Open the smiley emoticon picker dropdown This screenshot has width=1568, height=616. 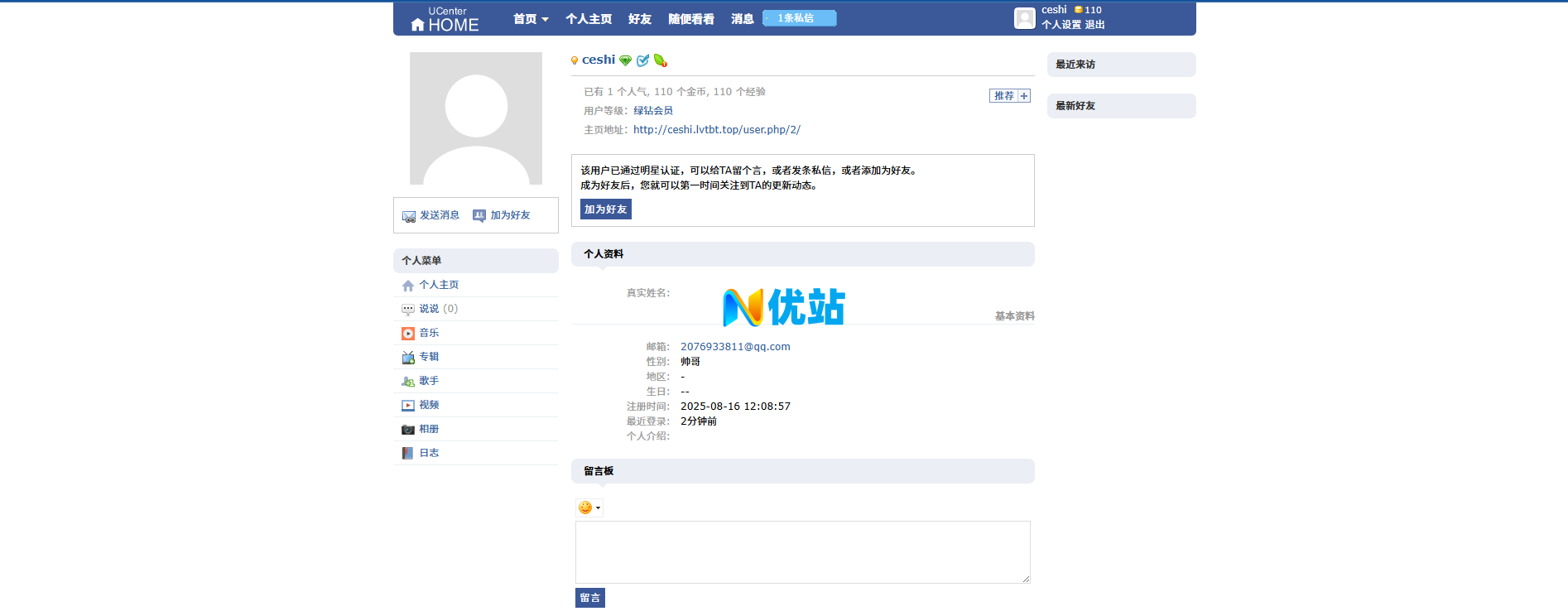[589, 508]
